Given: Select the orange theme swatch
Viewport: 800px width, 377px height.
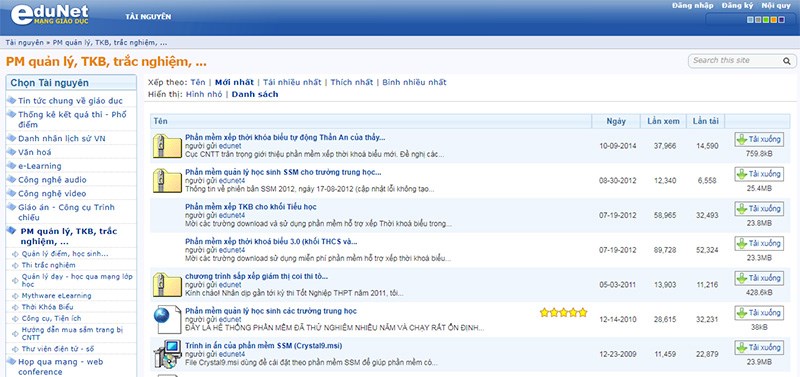Looking at the screenshot, I should pos(773,20).
